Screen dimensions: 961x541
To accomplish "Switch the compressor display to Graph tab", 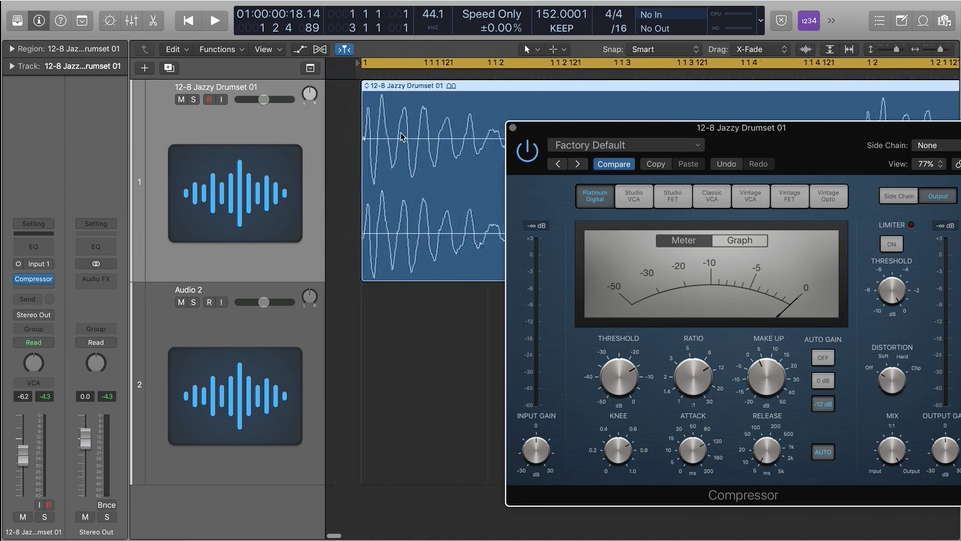I will point(739,240).
